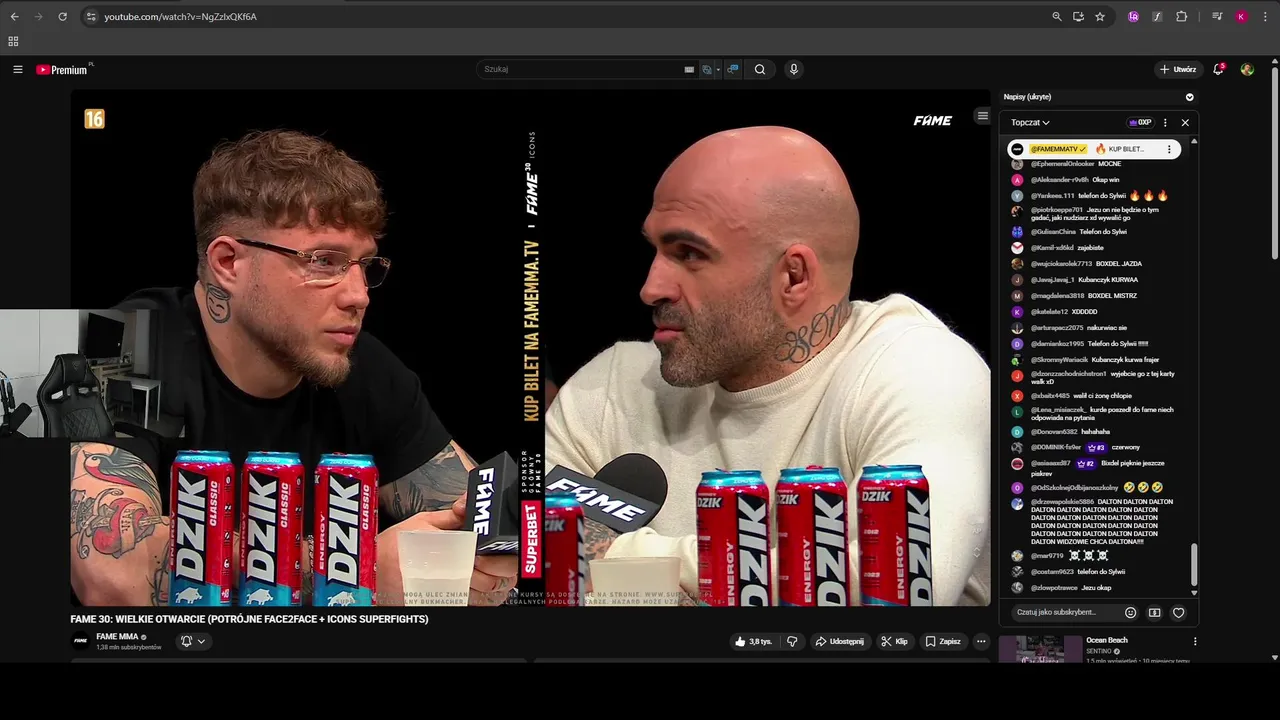This screenshot has height=720, width=1280.
Task: Go forward with the browser forward arrow
Action: [38, 17]
